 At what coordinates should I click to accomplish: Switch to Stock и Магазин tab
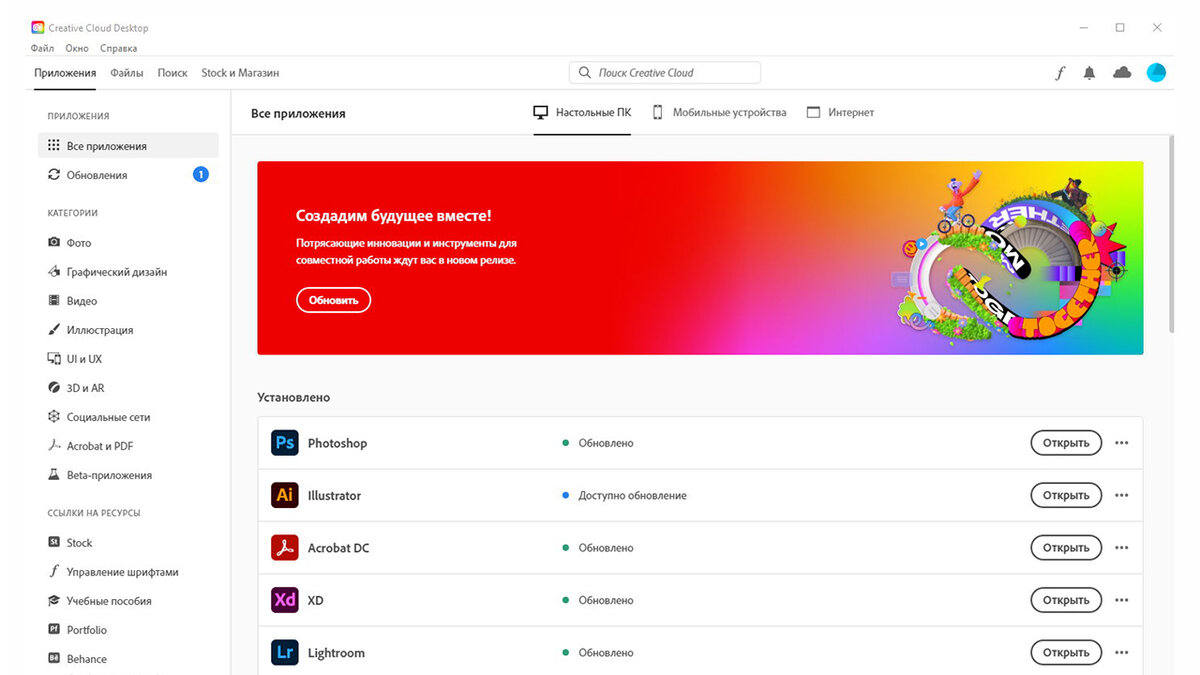coord(240,73)
